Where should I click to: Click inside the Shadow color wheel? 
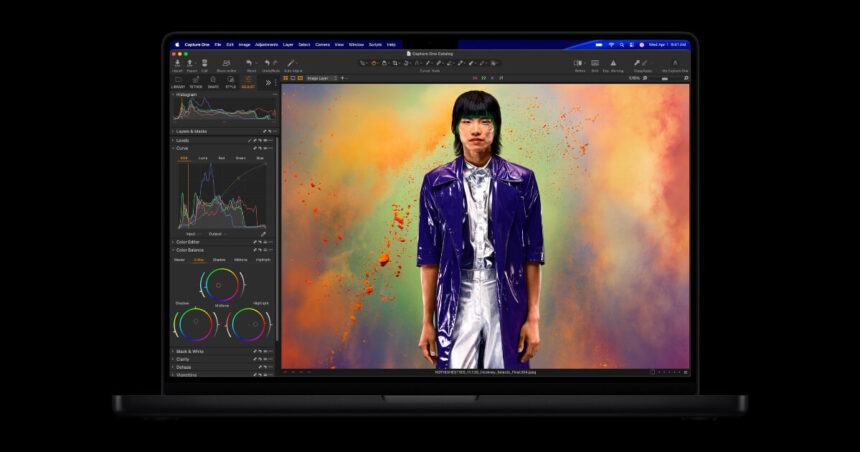click(196, 324)
